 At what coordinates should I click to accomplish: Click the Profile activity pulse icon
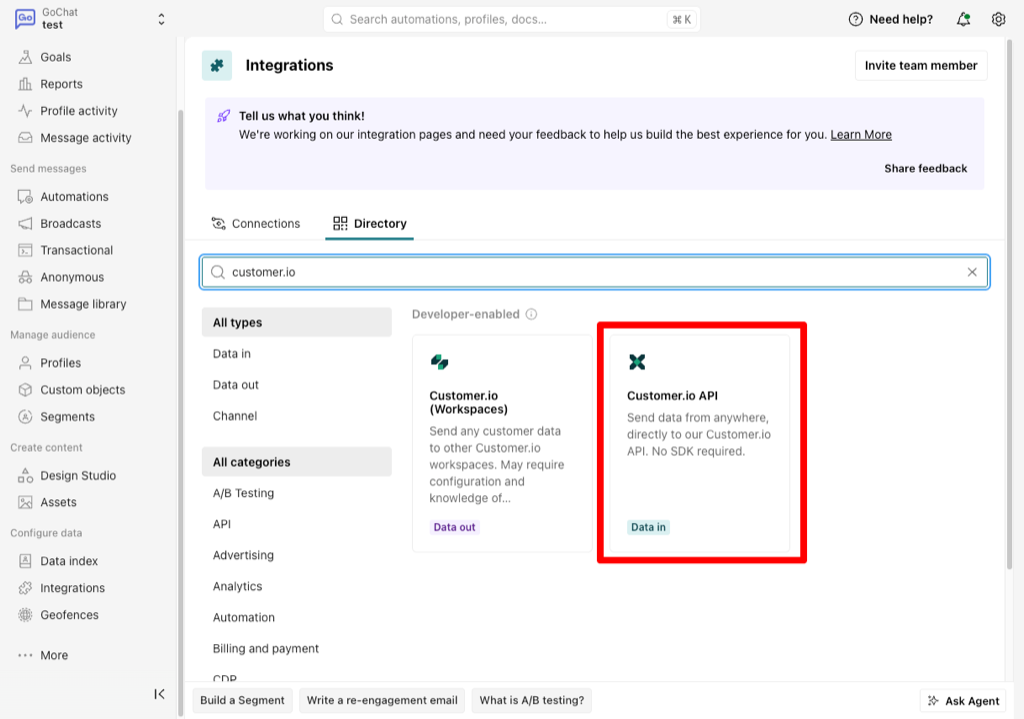coord(25,110)
